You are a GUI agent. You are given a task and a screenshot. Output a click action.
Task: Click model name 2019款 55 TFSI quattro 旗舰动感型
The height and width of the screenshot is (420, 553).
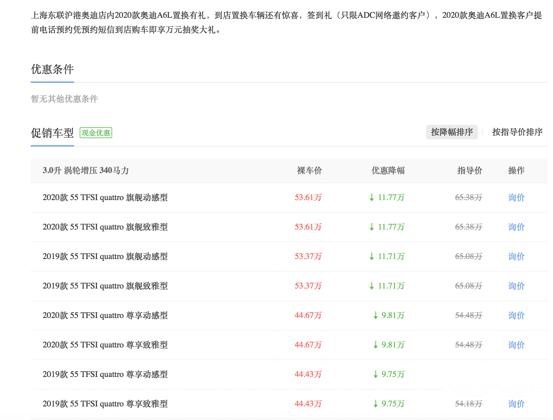(105, 256)
